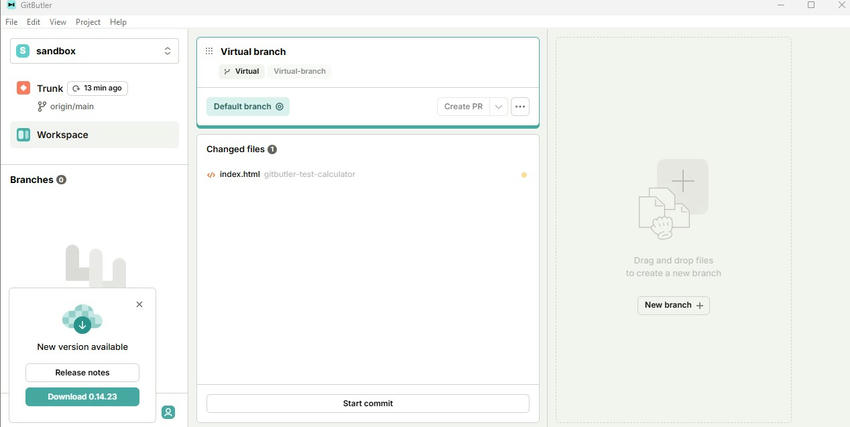850x427 pixels.
Task: Open the Workspace view
Action: click(x=94, y=135)
